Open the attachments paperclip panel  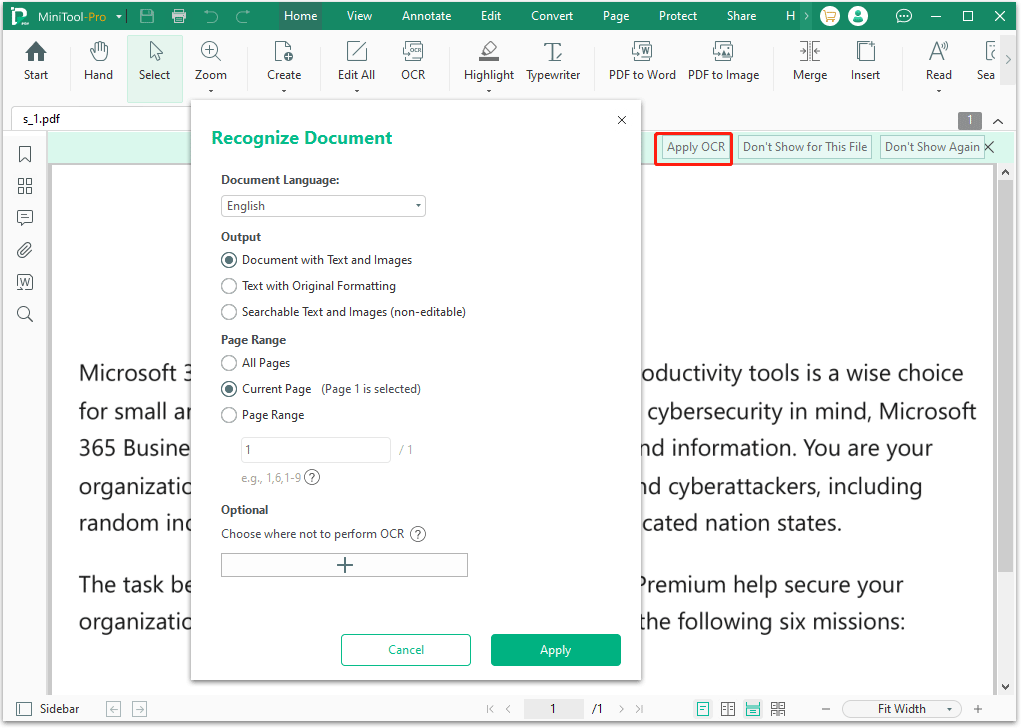coord(25,250)
